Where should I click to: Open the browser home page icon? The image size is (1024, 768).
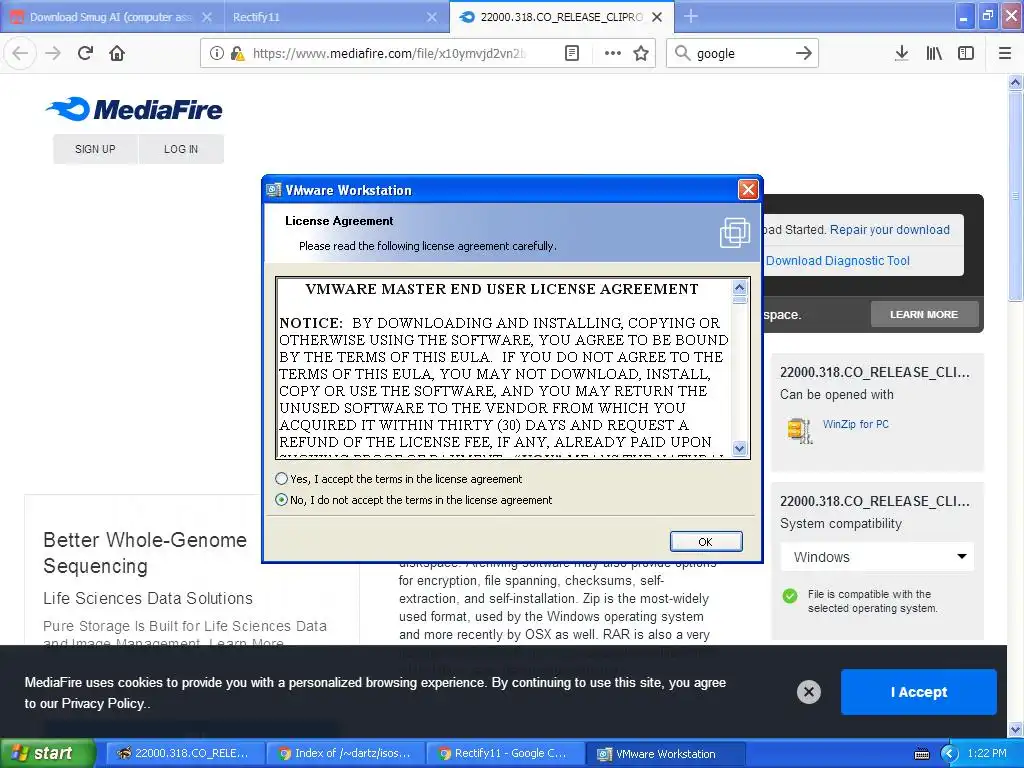(x=117, y=53)
